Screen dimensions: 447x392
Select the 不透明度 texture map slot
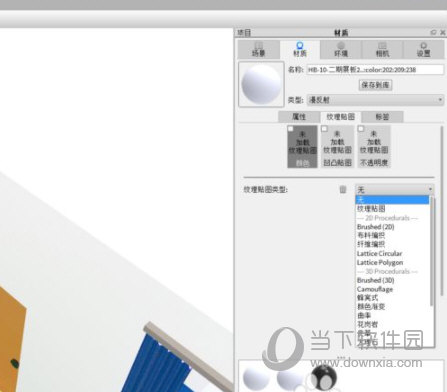pyautogui.click(x=374, y=147)
